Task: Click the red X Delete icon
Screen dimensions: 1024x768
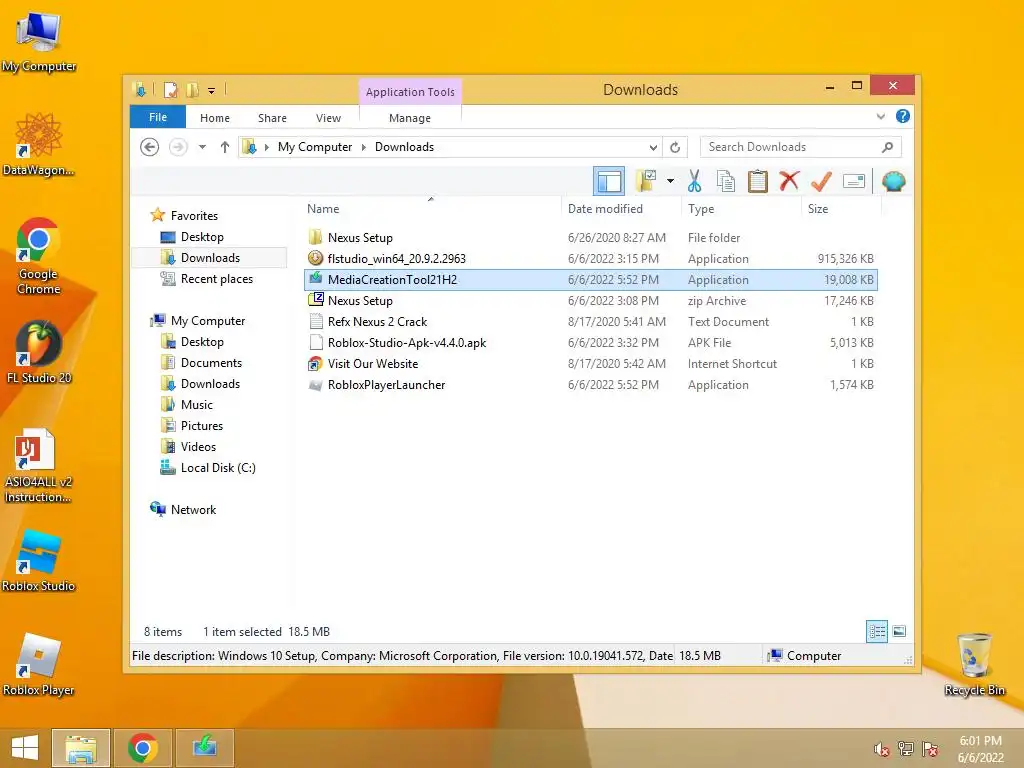Action: pyautogui.click(x=789, y=181)
